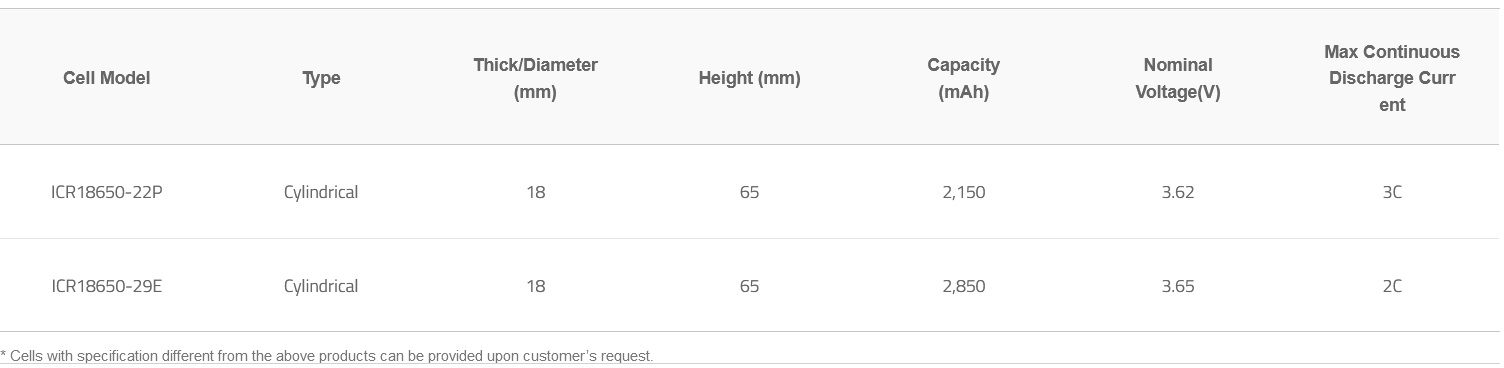Click the diameter 18 in 22P row

[x=536, y=192]
